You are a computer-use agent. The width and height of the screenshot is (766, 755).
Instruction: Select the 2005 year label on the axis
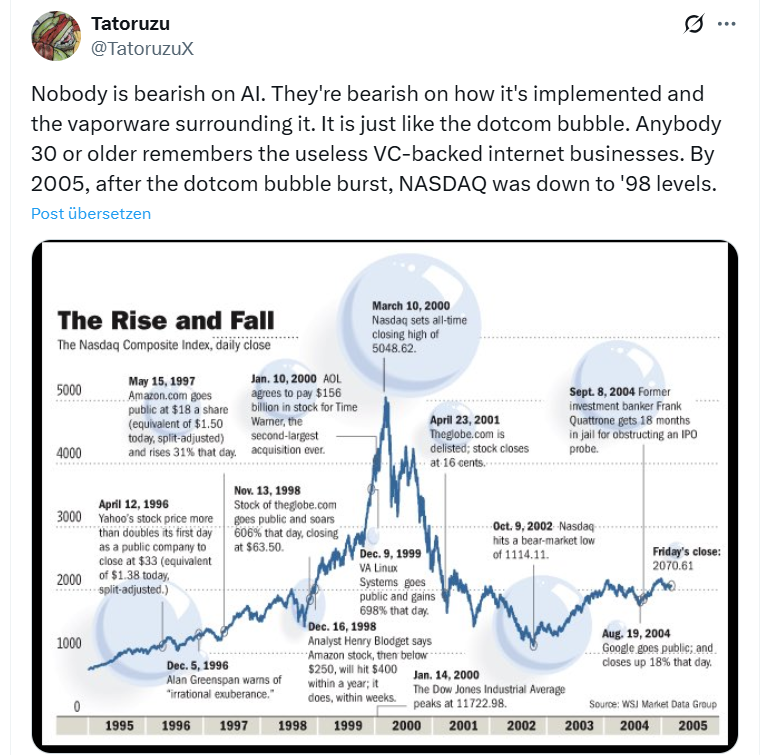(x=691, y=725)
